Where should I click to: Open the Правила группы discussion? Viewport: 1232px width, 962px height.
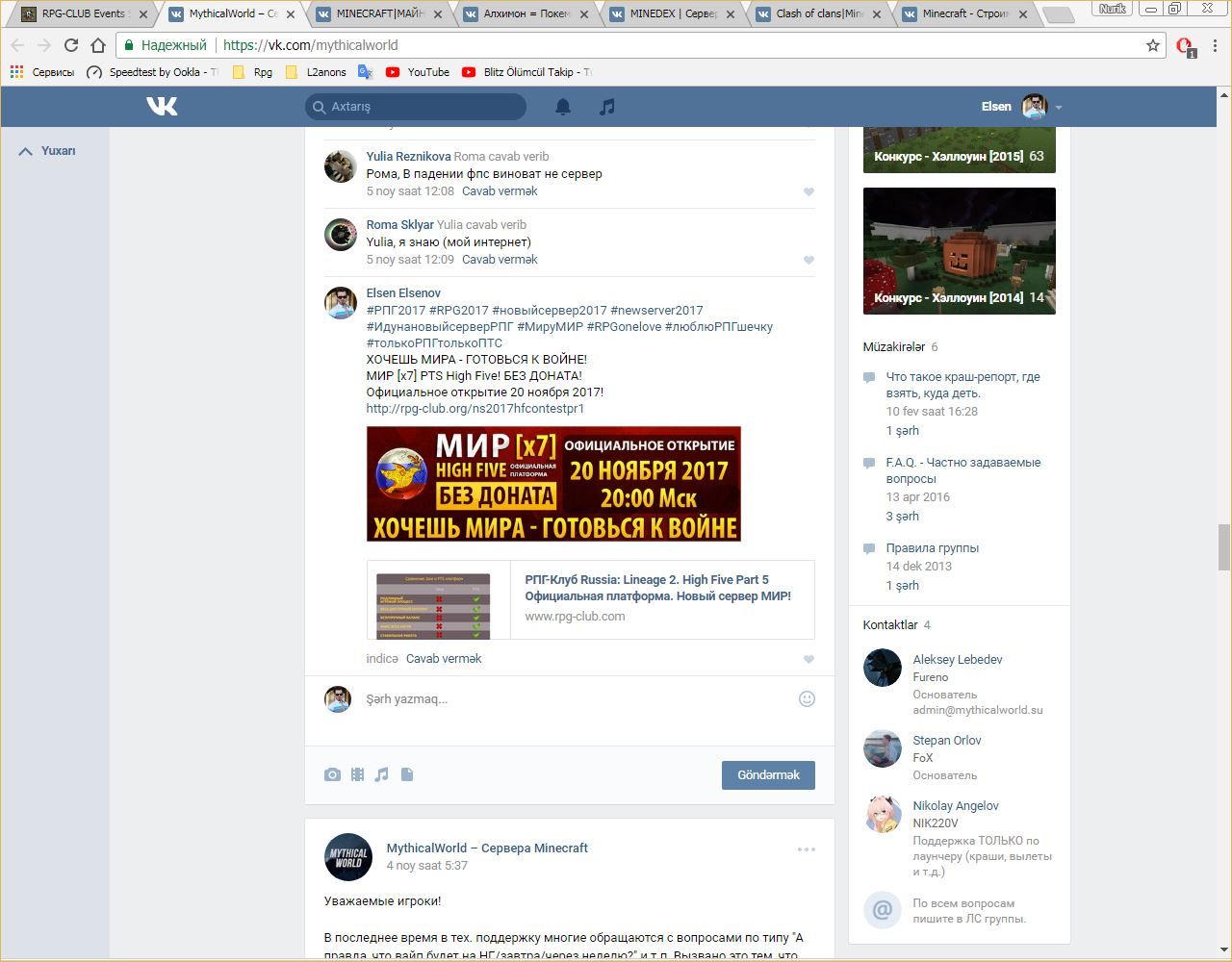click(933, 548)
